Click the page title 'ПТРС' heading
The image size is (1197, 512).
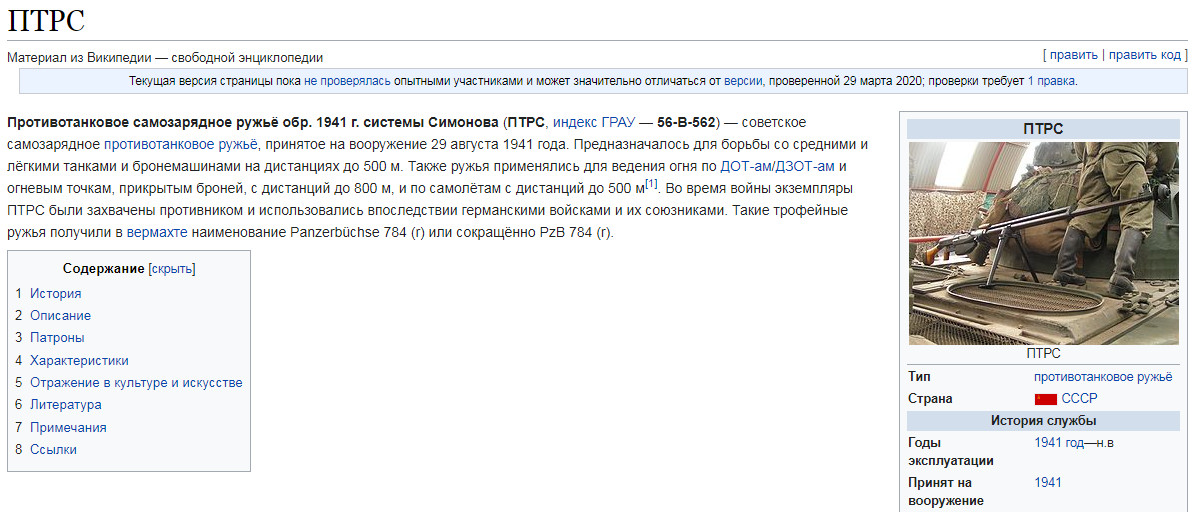tap(45, 21)
